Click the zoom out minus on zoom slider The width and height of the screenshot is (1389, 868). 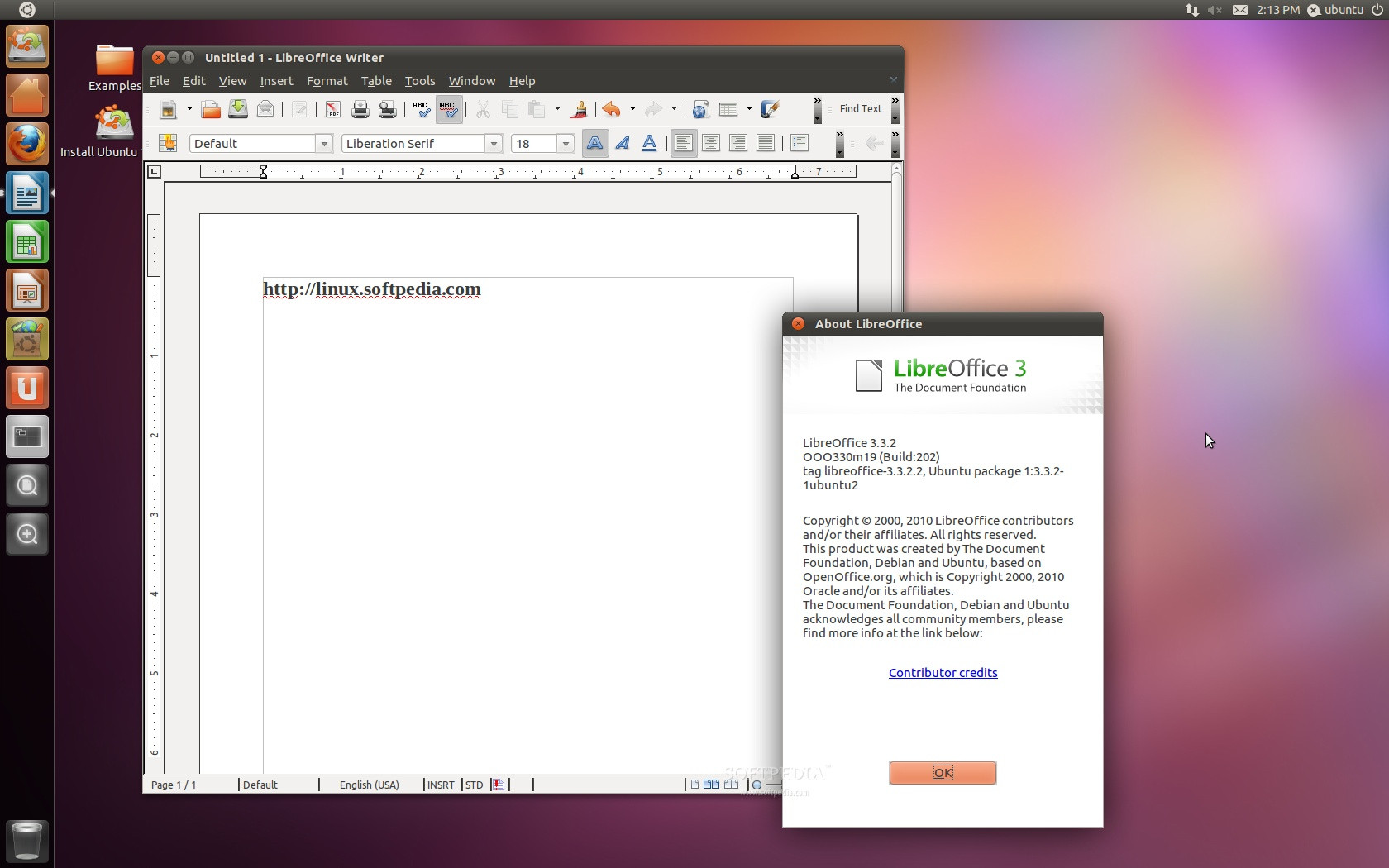click(x=757, y=785)
